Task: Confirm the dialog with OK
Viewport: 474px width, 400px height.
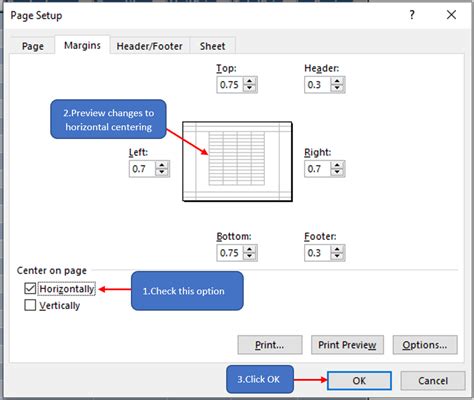Action: [x=359, y=381]
